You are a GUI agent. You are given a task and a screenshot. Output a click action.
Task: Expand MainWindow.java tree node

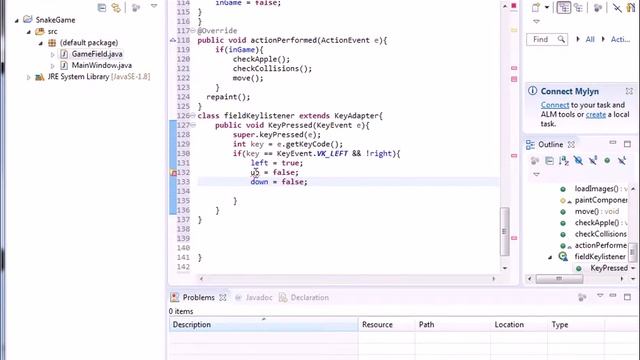coord(53,66)
